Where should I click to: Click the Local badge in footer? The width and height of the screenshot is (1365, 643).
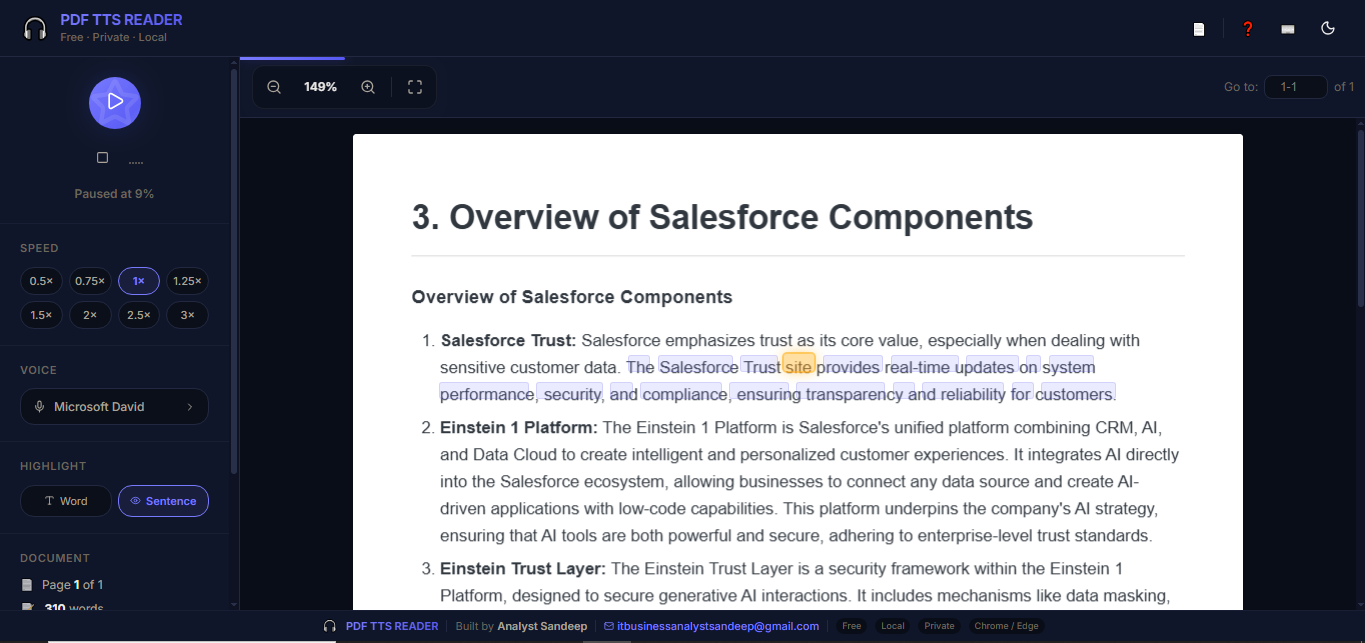pyautogui.click(x=893, y=626)
